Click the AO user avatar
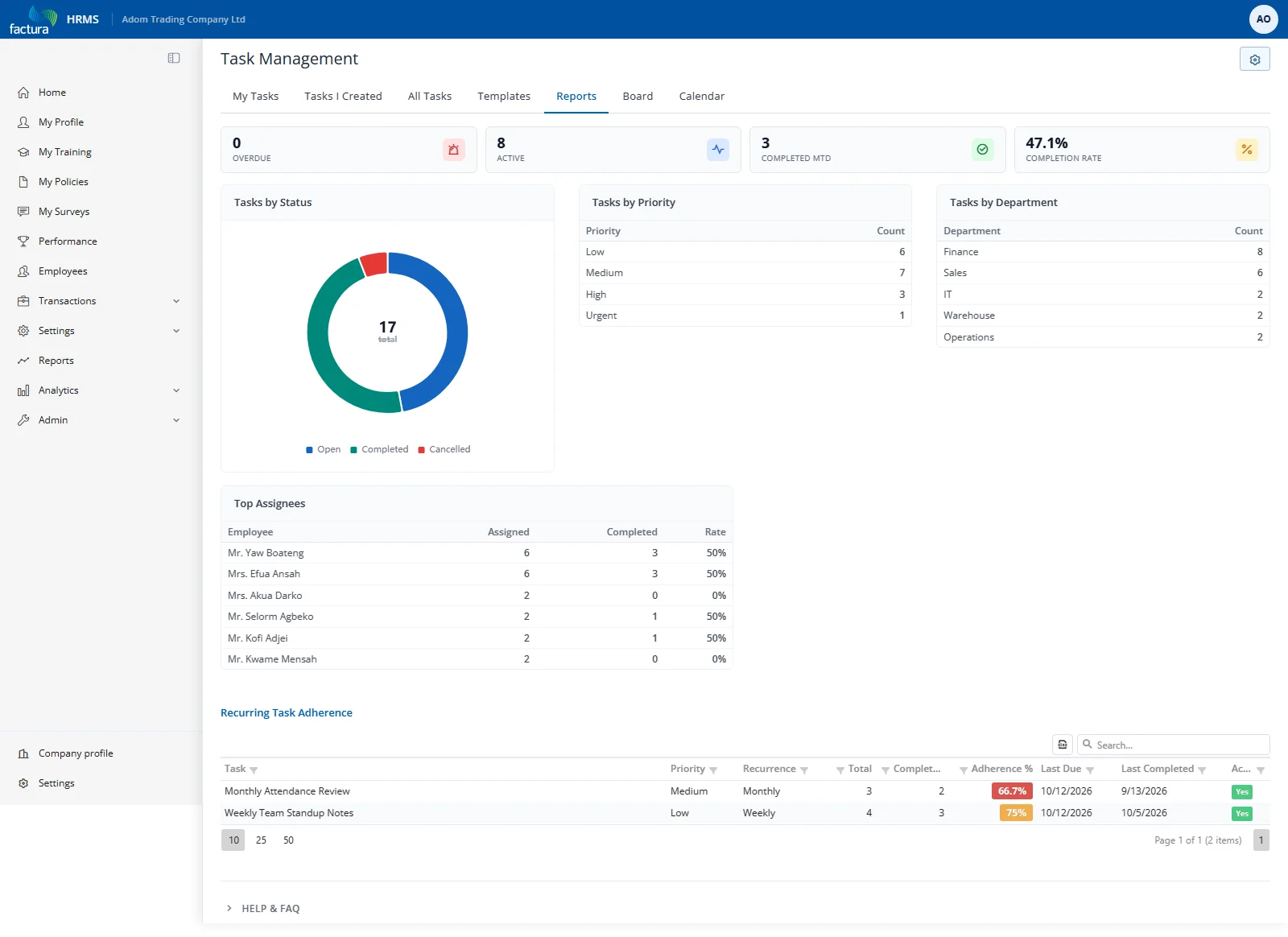1288x937 pixels. [x=1263, y=19]
